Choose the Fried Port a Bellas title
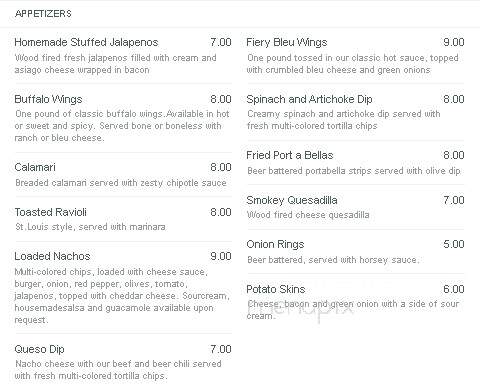 290,155
